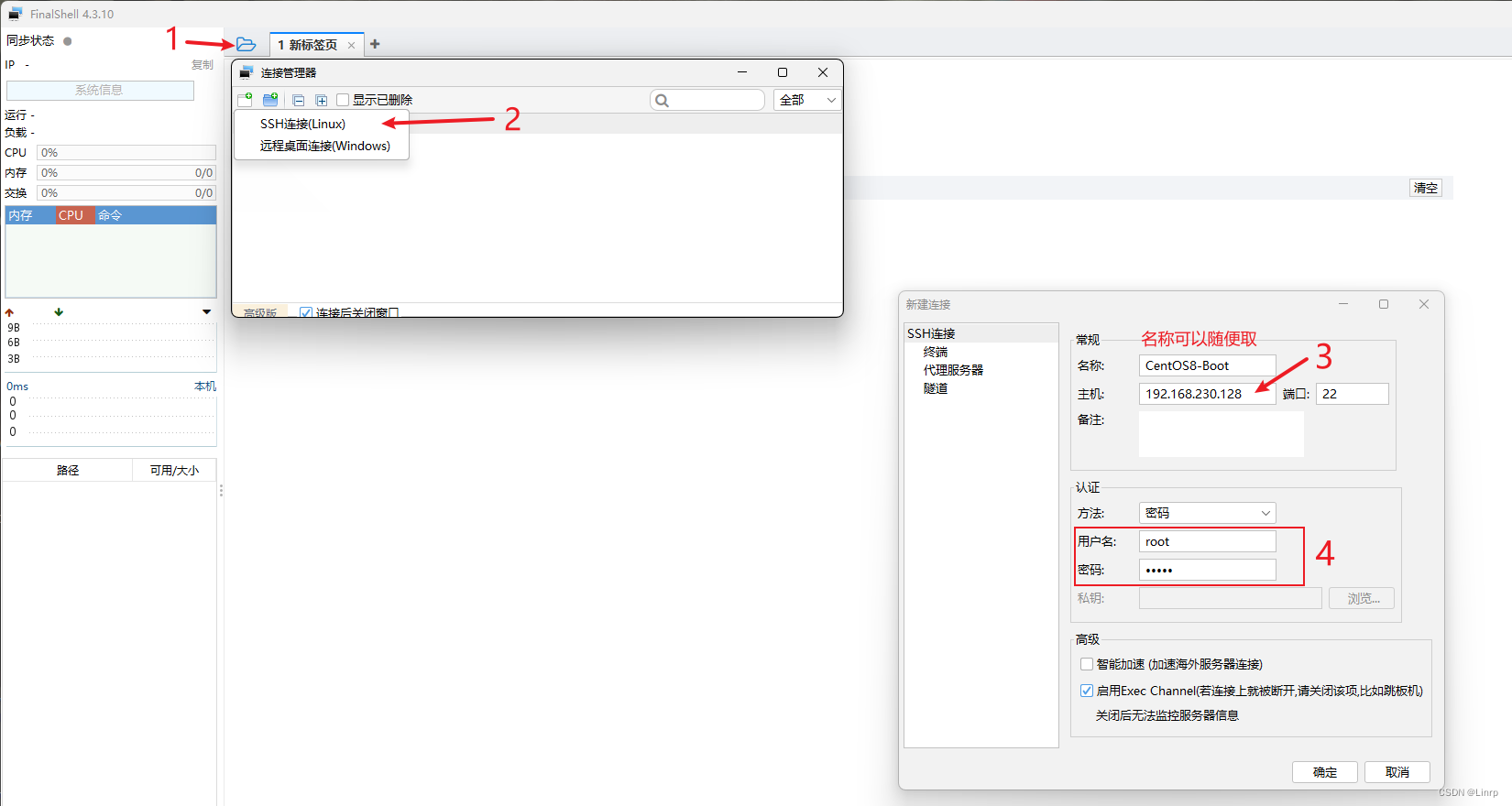Close the 连接管理器 window

[823, 72]
